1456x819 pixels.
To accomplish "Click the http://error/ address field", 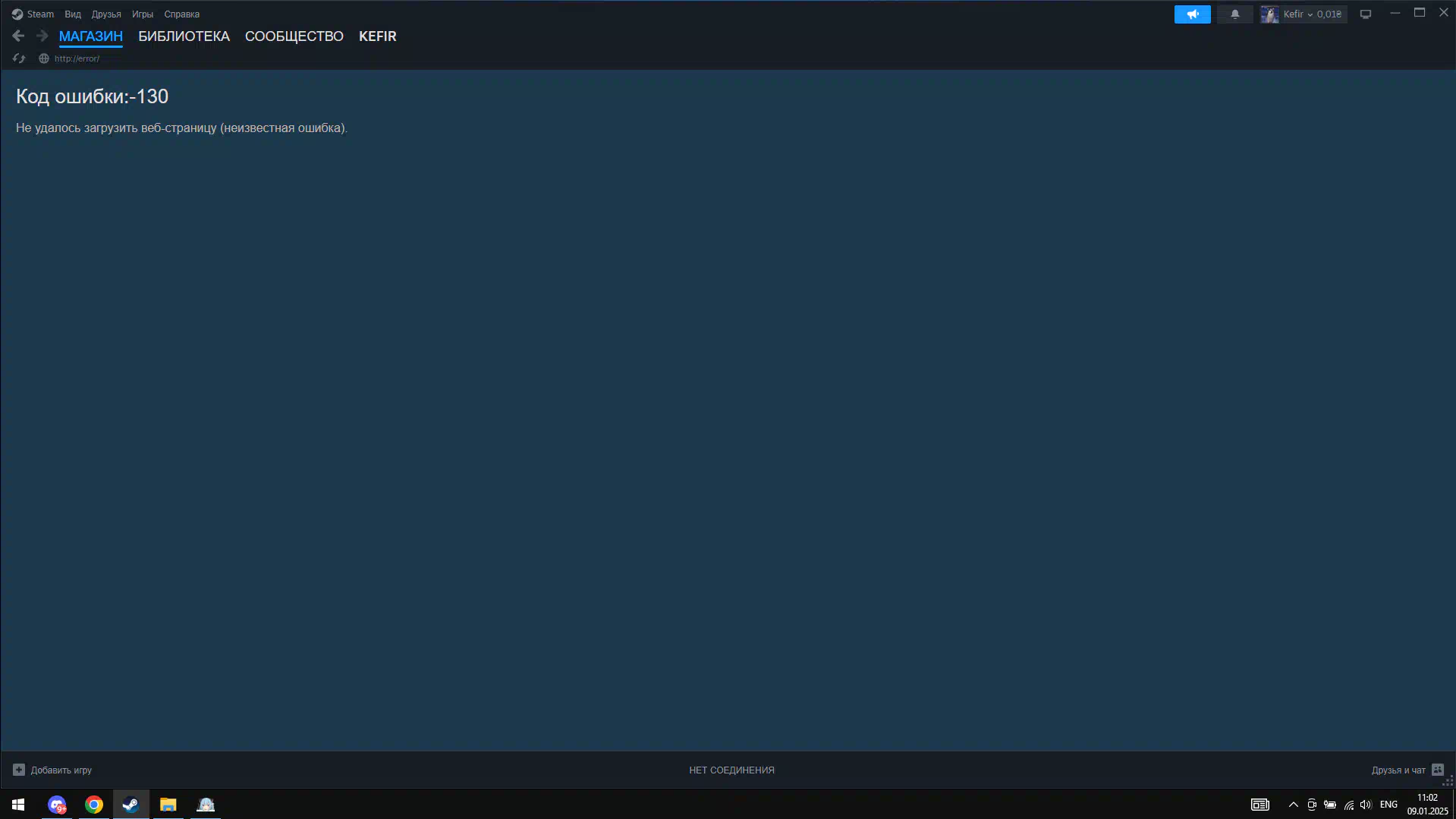I will tap(77, 58).
